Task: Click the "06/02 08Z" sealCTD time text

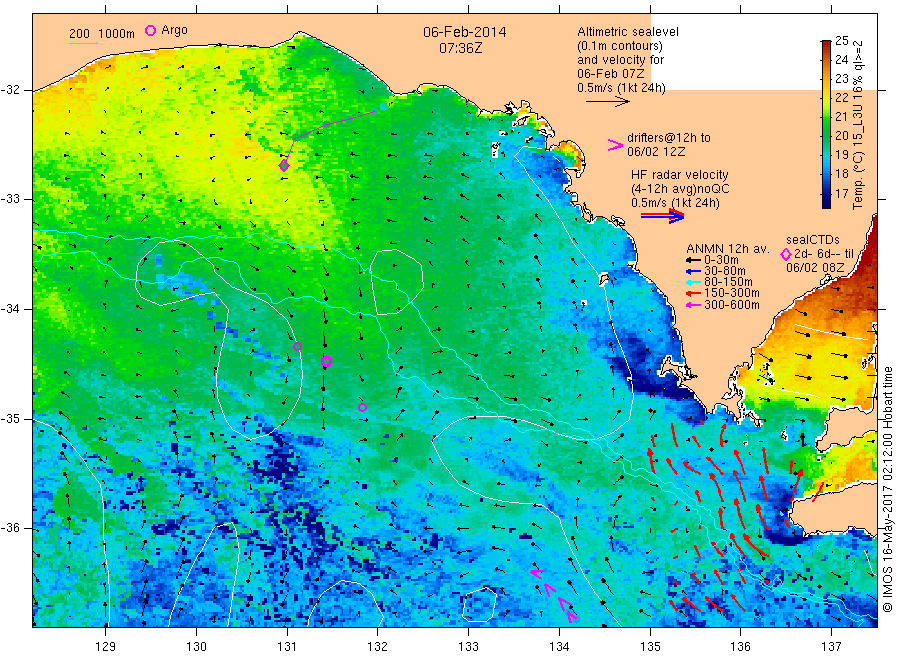Action: [x=815, y=268]
